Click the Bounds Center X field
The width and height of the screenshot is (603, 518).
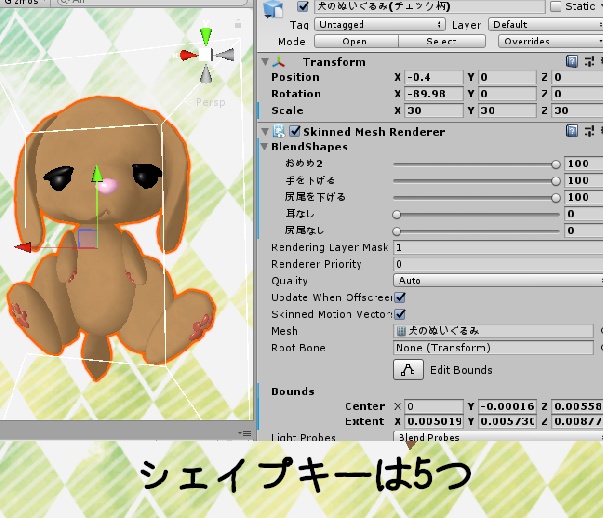pyautogui.click(x=434, y=406)
